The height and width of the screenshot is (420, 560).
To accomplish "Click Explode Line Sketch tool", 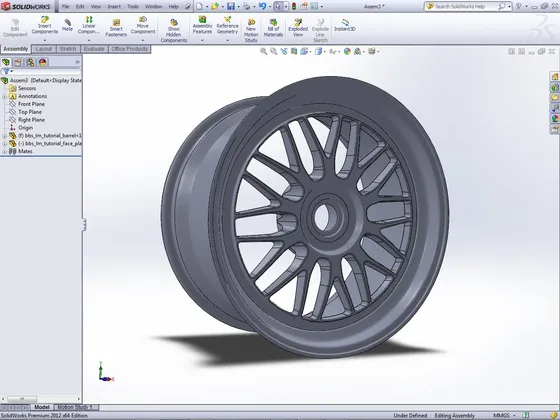I will [320, 31].
